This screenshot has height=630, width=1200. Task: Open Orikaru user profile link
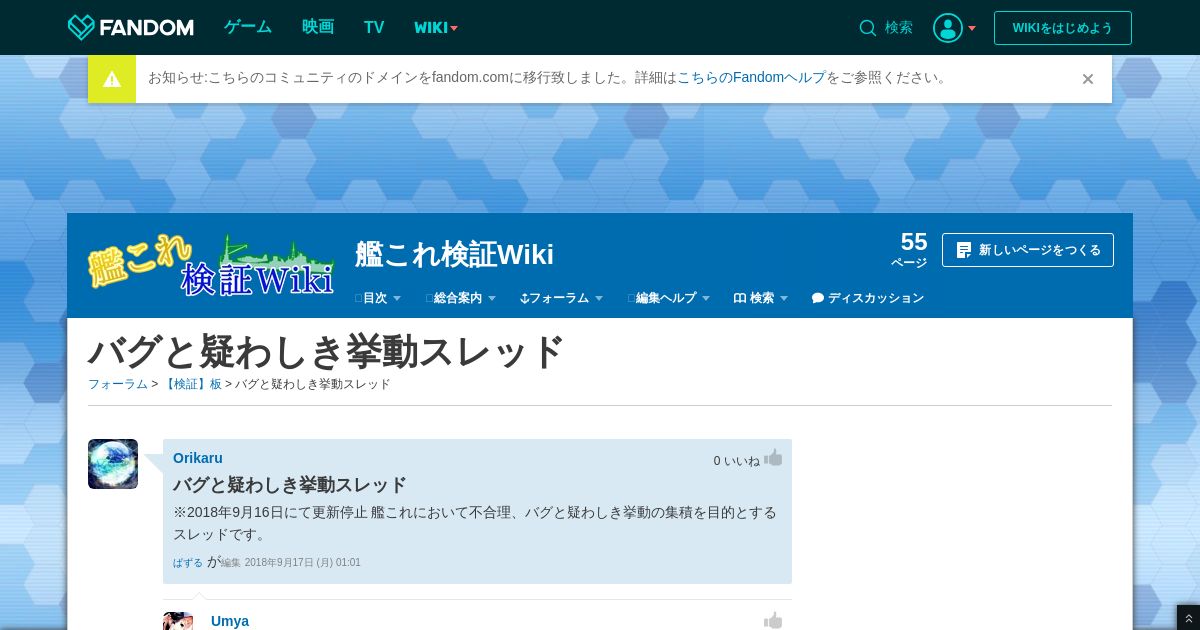tap(198, 458)
